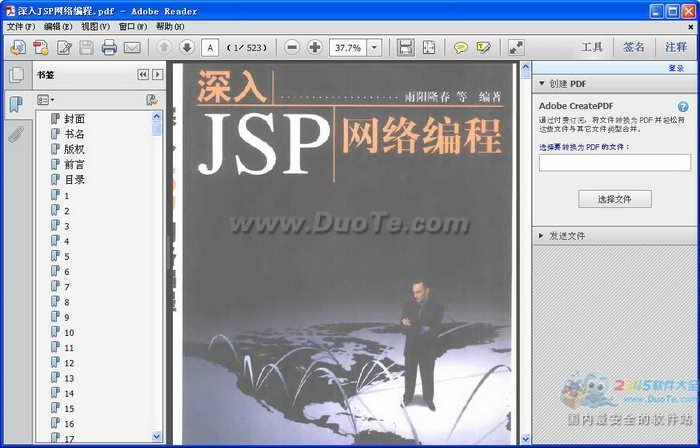Click the file-to-convert input field
The image size is (700, 448).
(x=615, y=163)
